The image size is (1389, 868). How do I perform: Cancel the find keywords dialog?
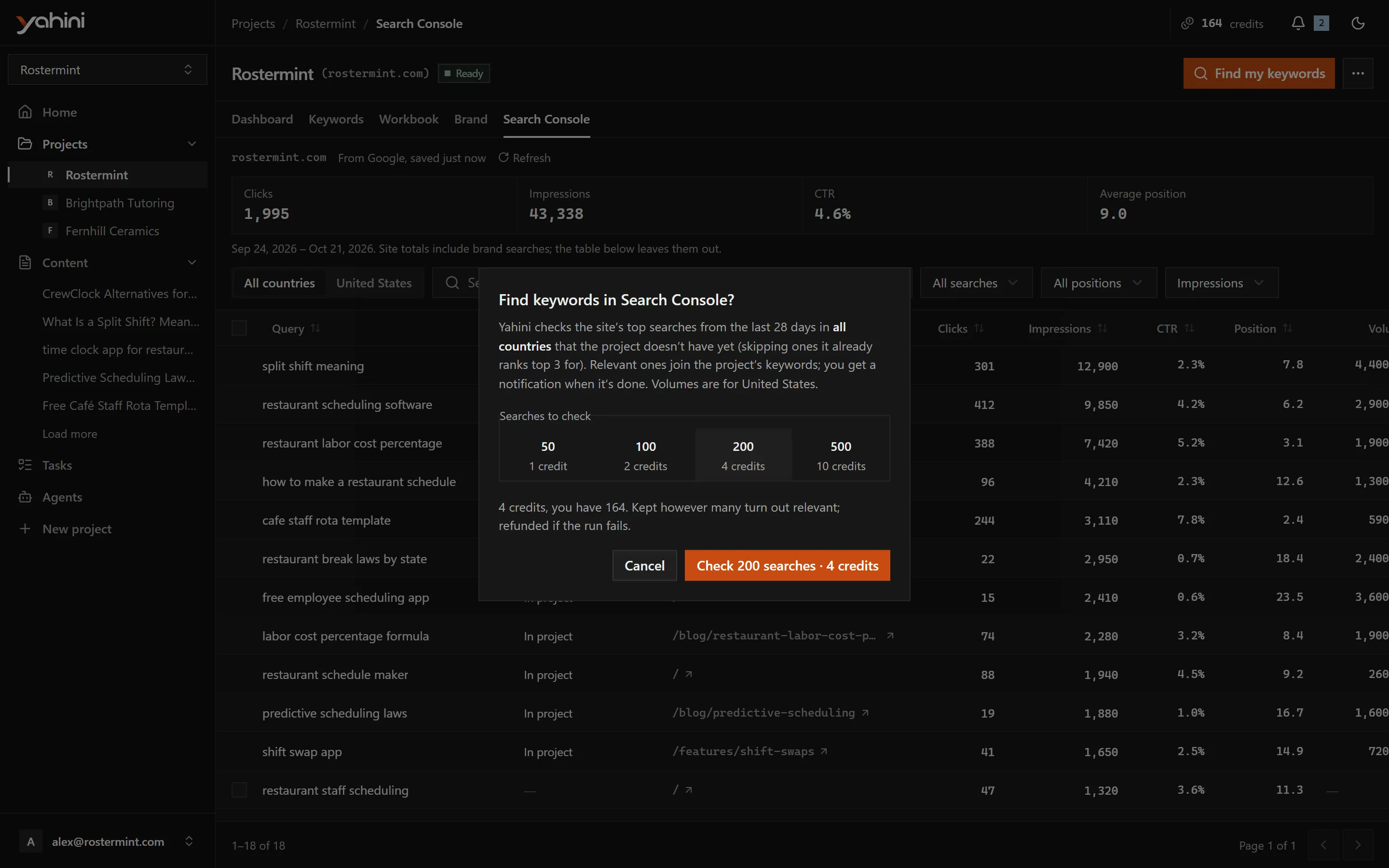click(x=644, y=566)
